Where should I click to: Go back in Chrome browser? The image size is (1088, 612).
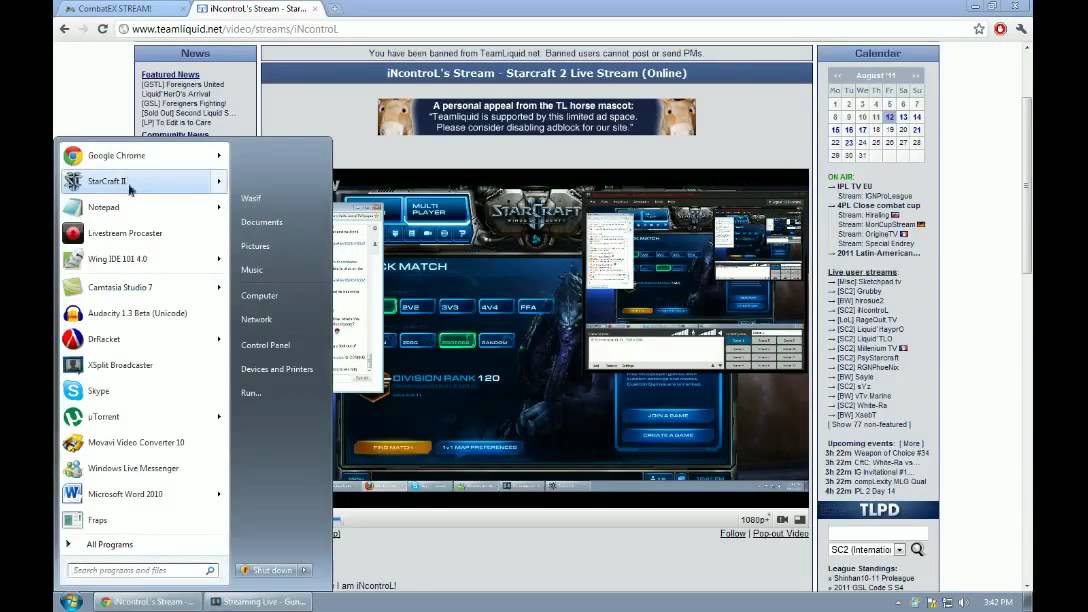65,29
